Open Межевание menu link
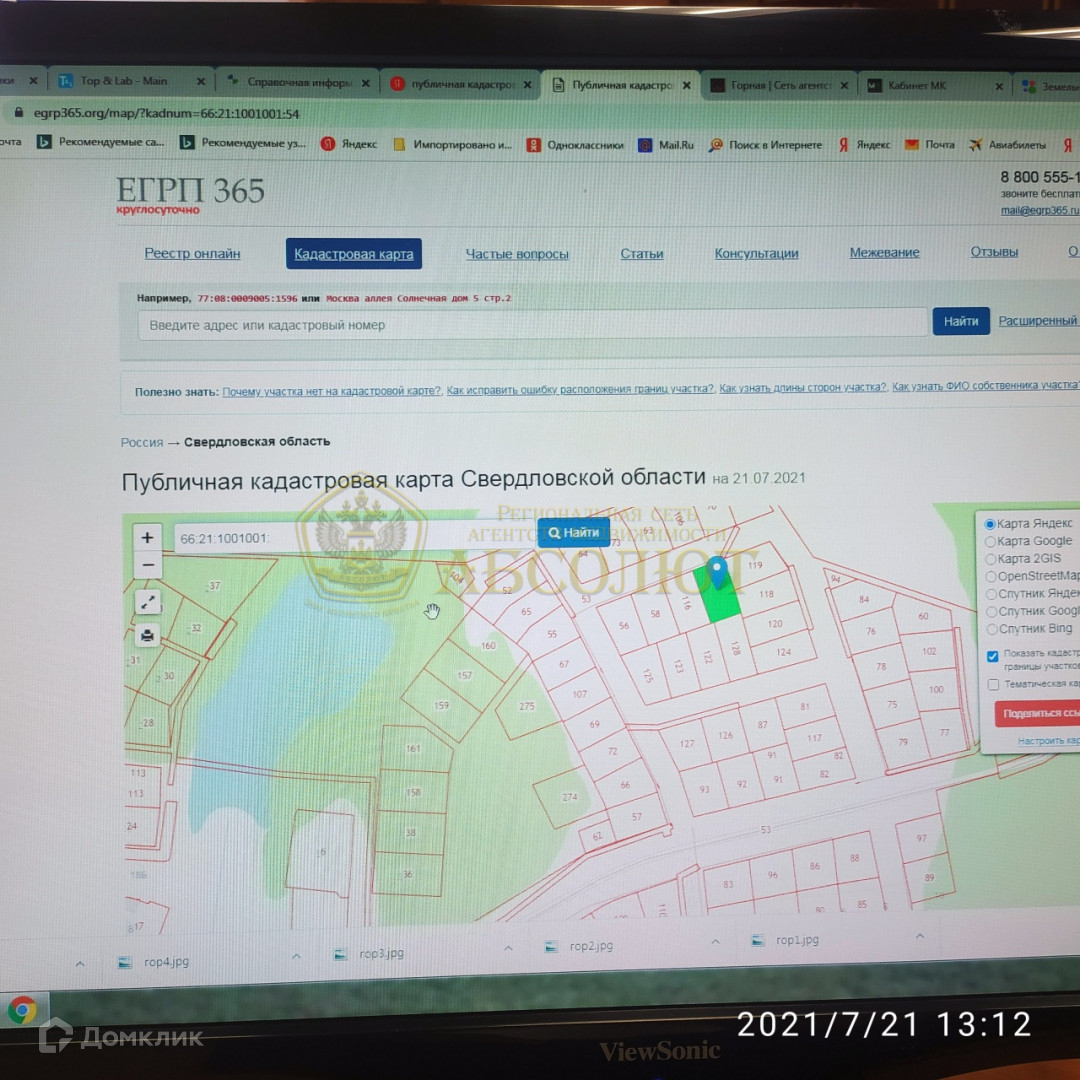Image resolution: width=1080 pixels, height=1080 pixels. click(884, 253)
